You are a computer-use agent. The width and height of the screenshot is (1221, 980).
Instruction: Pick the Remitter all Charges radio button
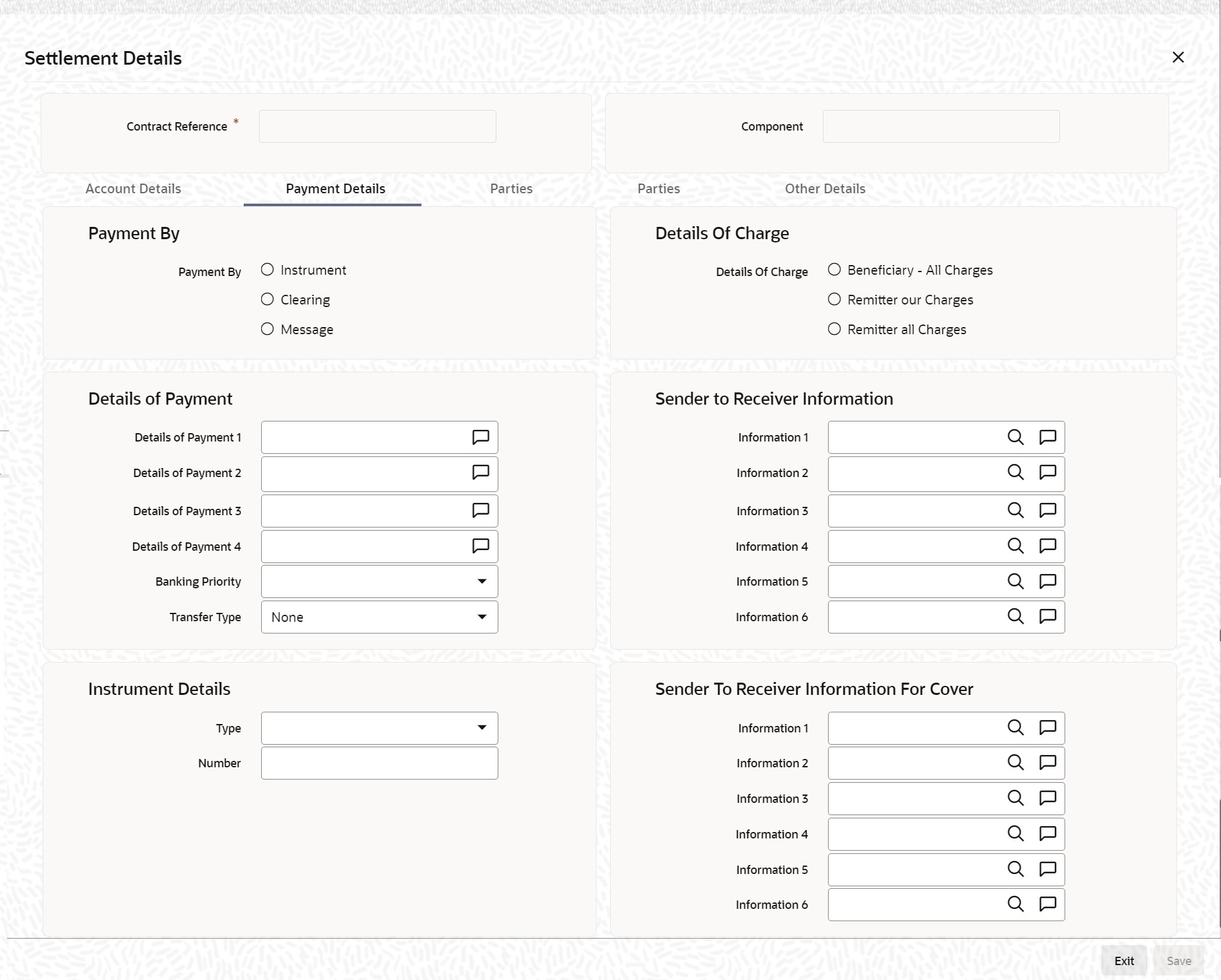[834, 329]
